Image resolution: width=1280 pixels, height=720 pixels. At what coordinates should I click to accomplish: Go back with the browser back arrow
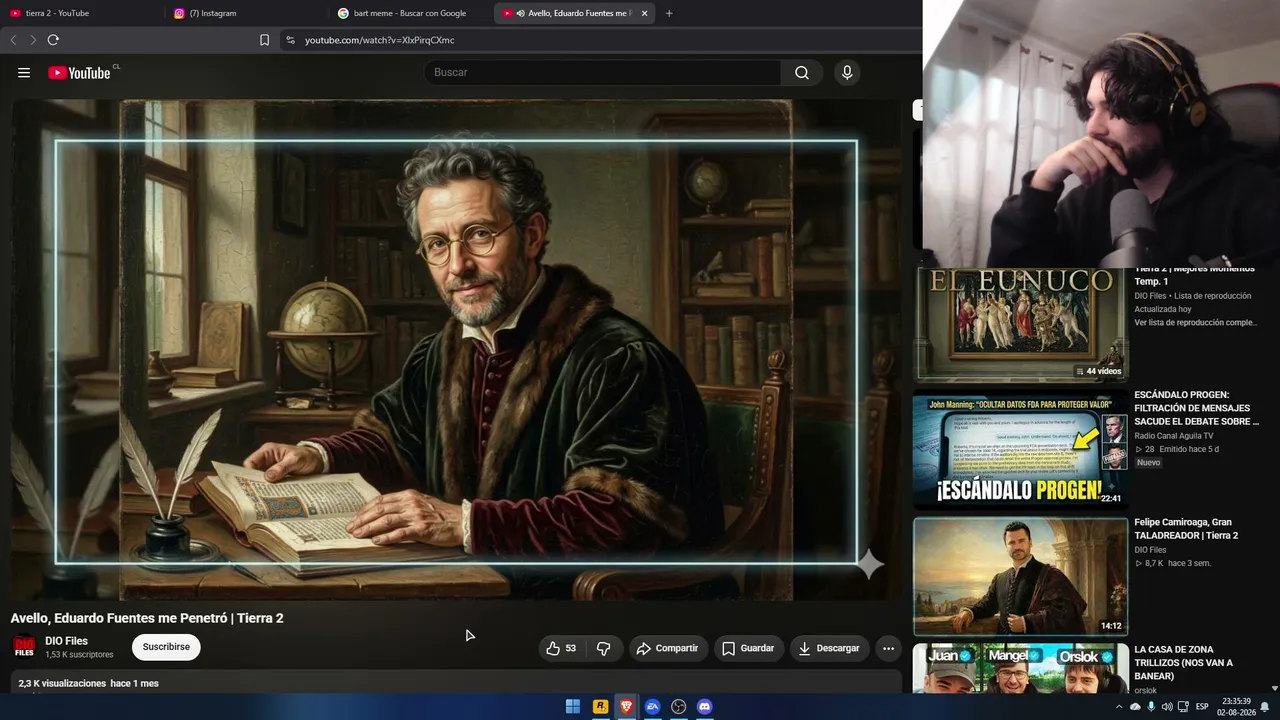pos(13,40)
